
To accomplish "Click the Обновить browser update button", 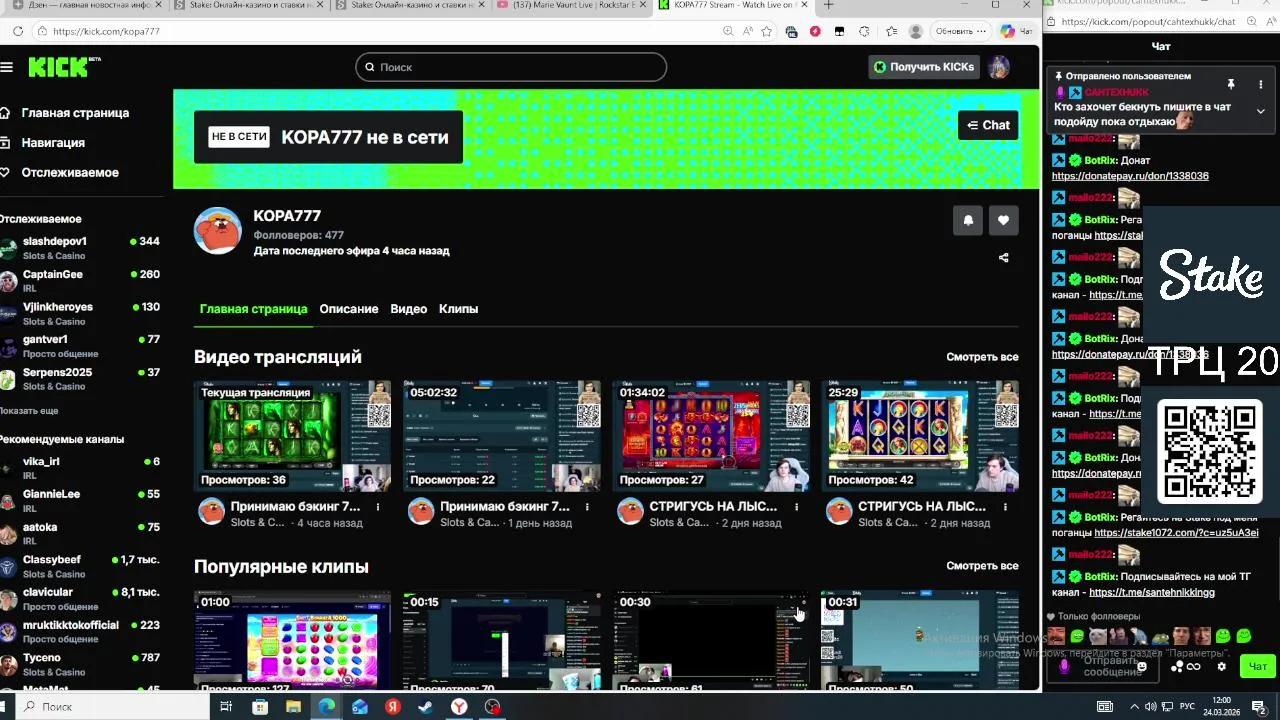I will coord(960,31).
